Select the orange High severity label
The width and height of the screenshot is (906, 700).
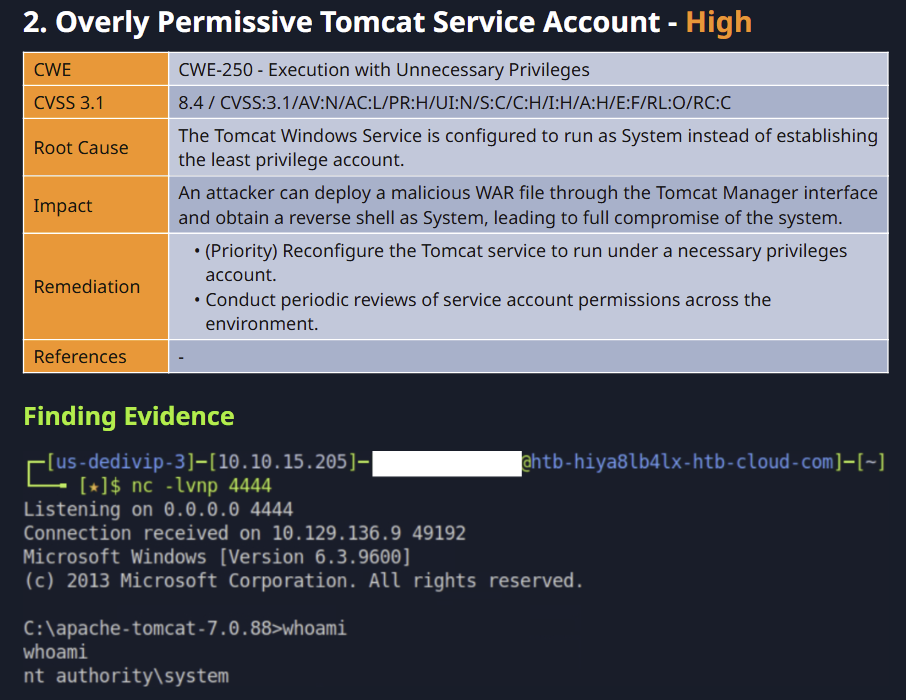719,23
